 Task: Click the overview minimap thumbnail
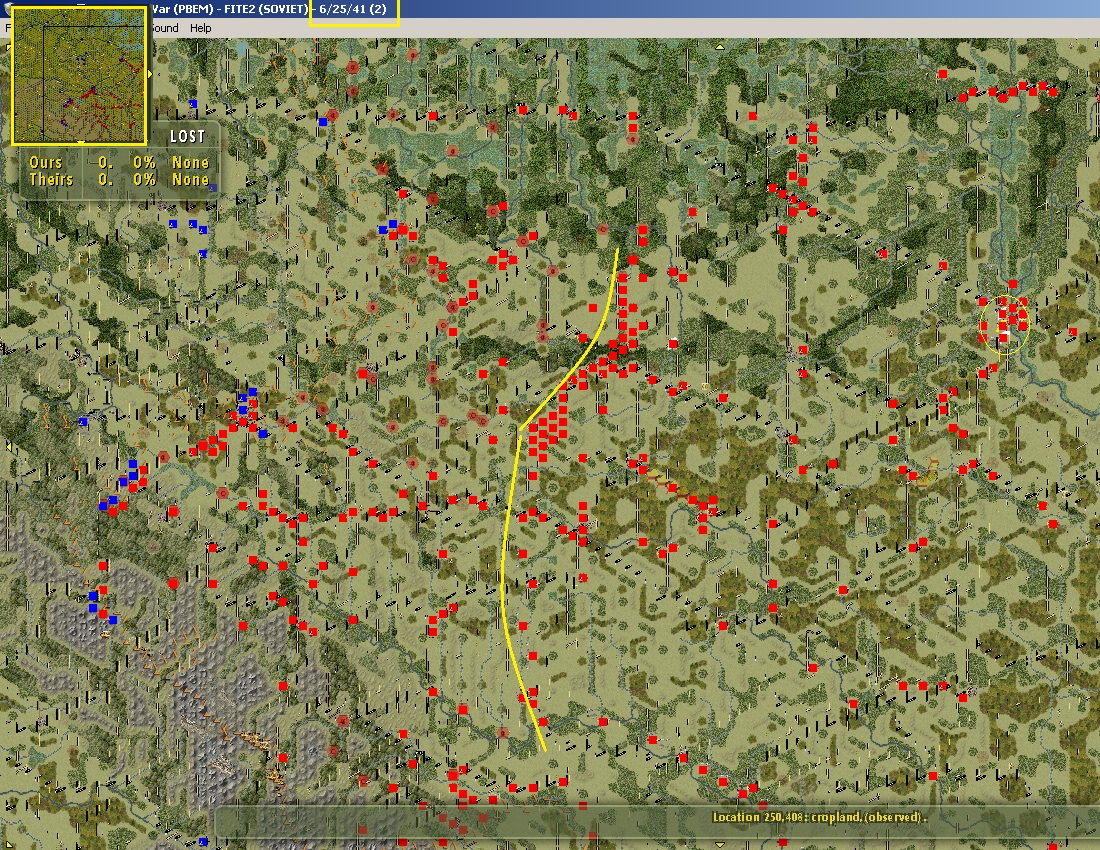[x=79, y=75]
